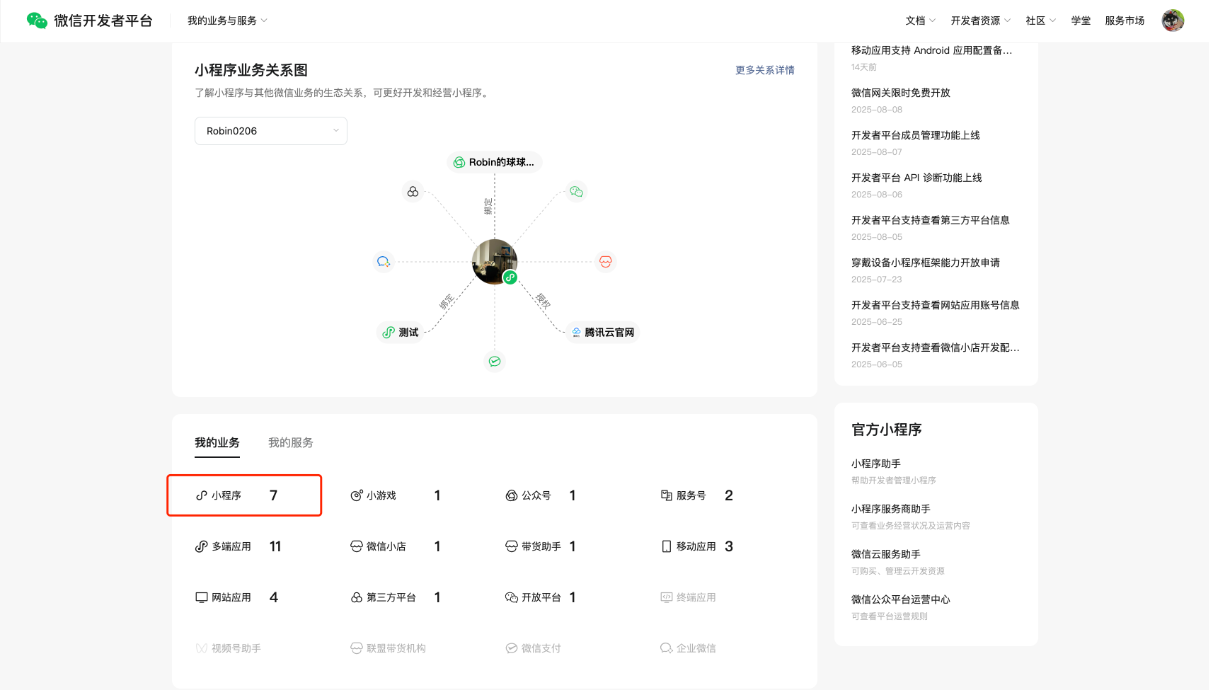Expand the 我的业务与服务 dropdown
Image resolution: width=1209 pixels, height=690 pixels.
227,21
